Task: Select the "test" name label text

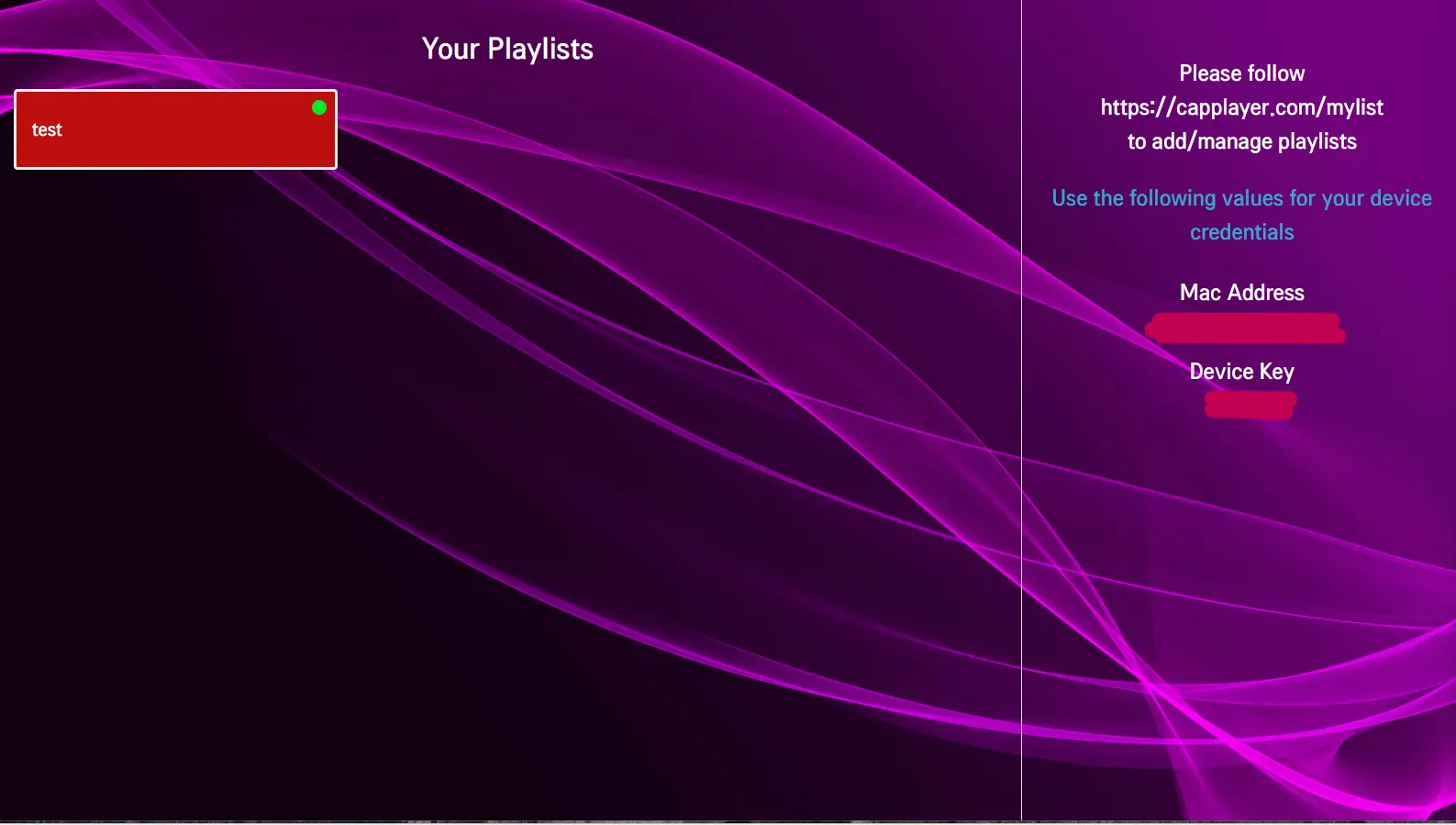Action: (47, 130)
